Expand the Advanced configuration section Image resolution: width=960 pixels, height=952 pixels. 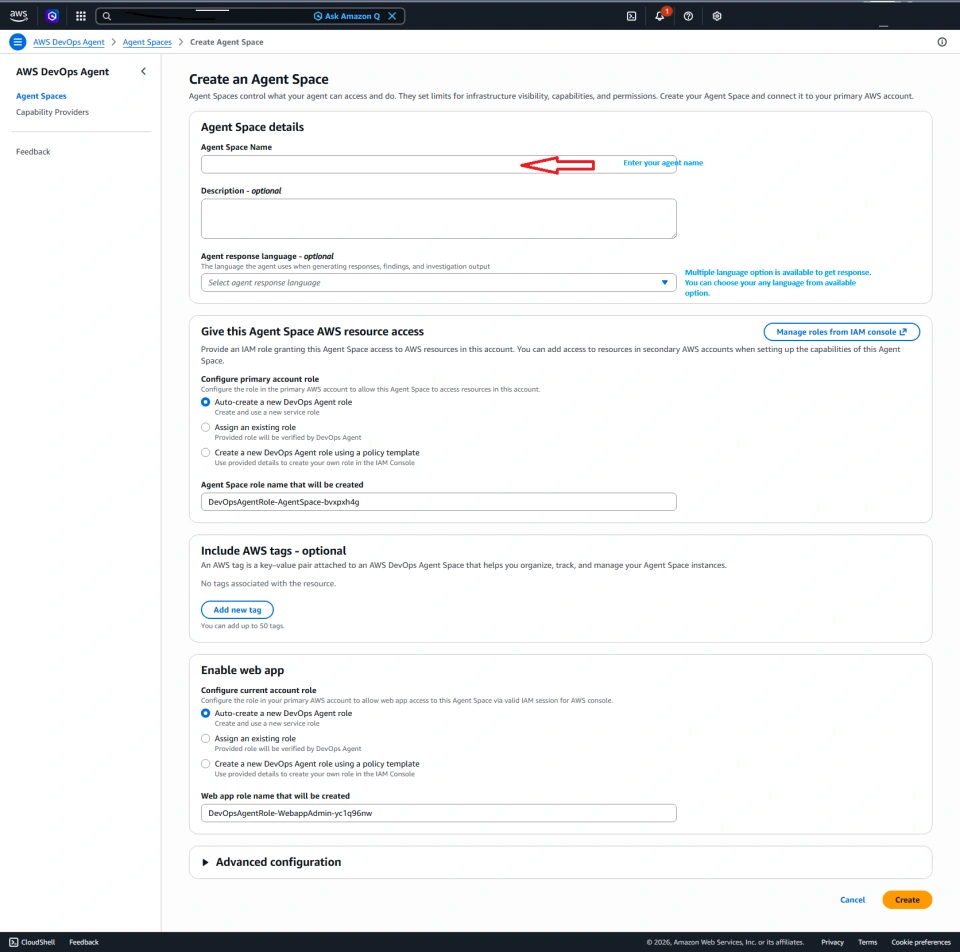tap(271, 862)
